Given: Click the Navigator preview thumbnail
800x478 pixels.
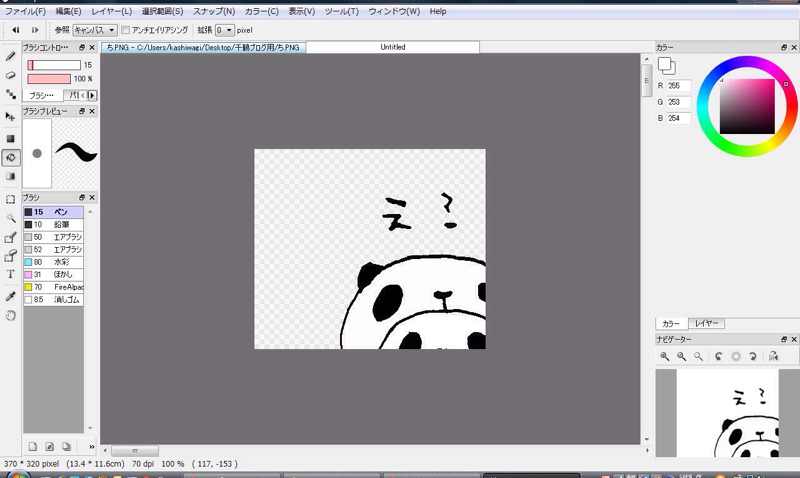Looking at the screenshot, I should pos(727,413).
